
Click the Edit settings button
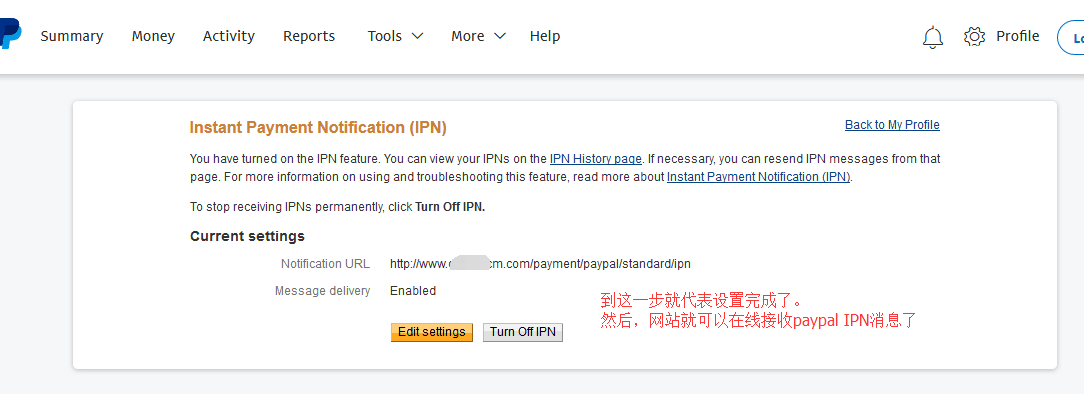[432, 332]
